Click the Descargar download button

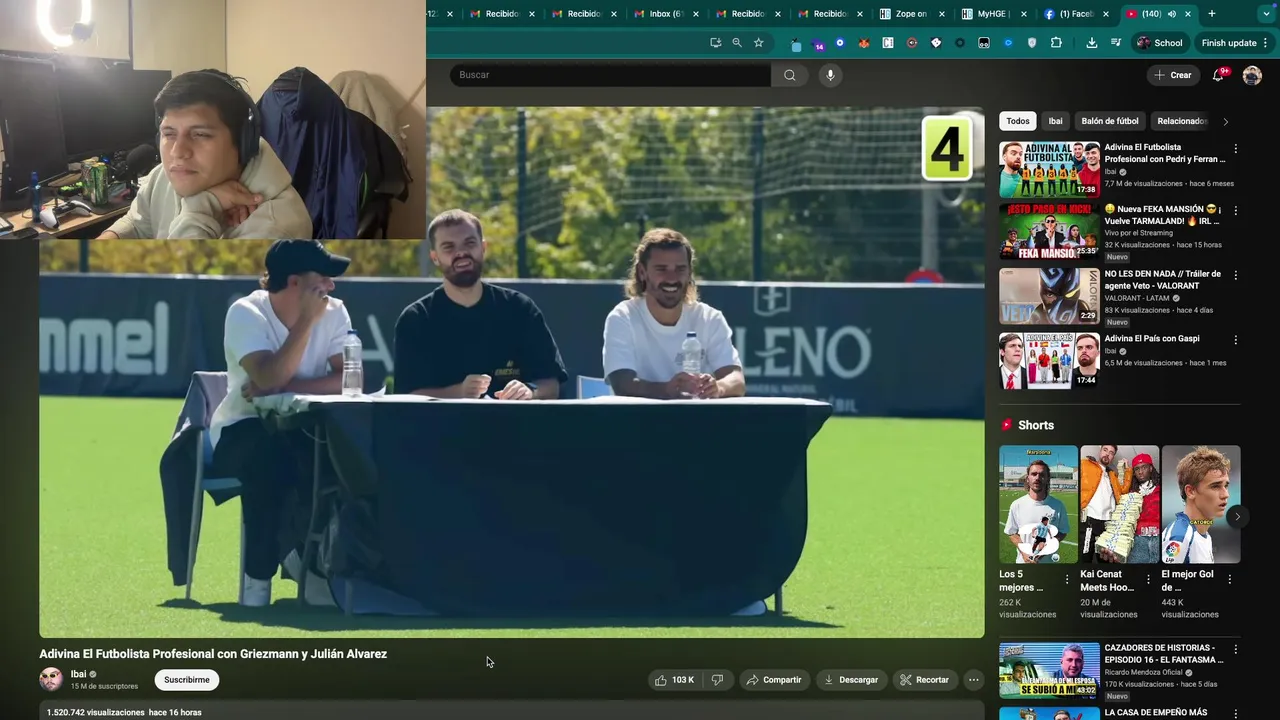(851, 680)
